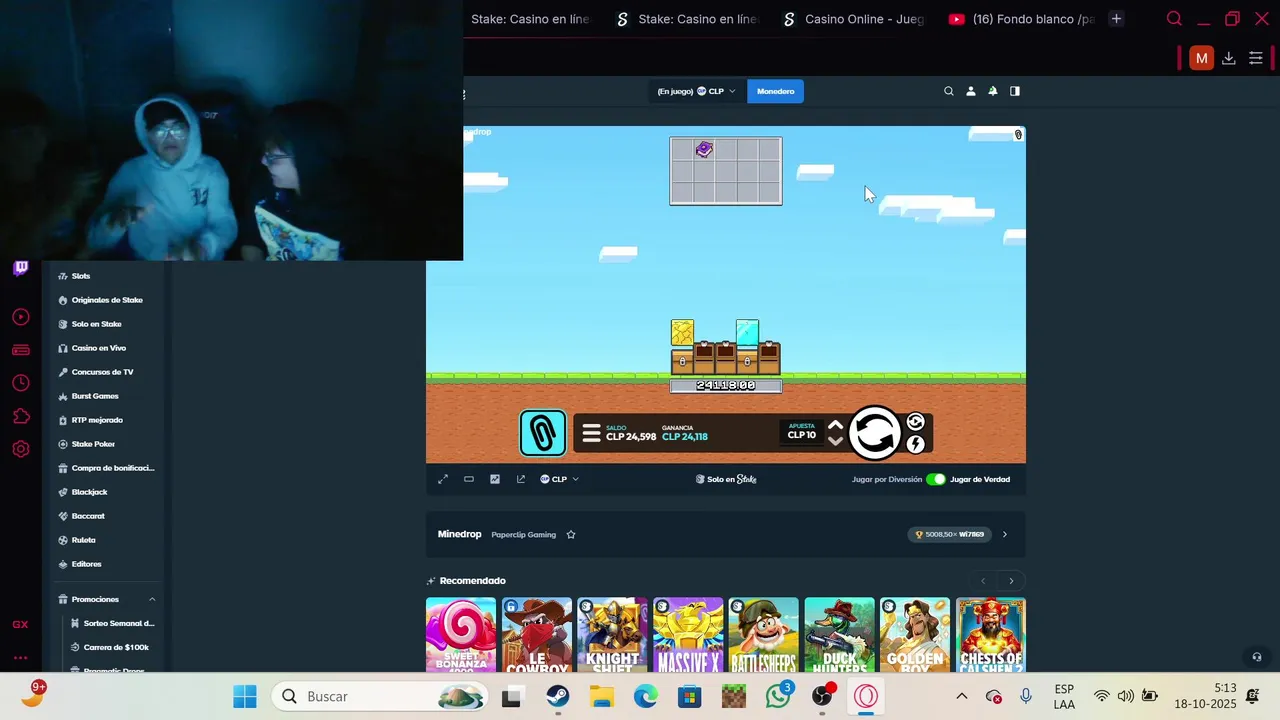1280x720 pixels.
Task: Open history clock icon in Opera sidebar
Action: coord(20,383)
